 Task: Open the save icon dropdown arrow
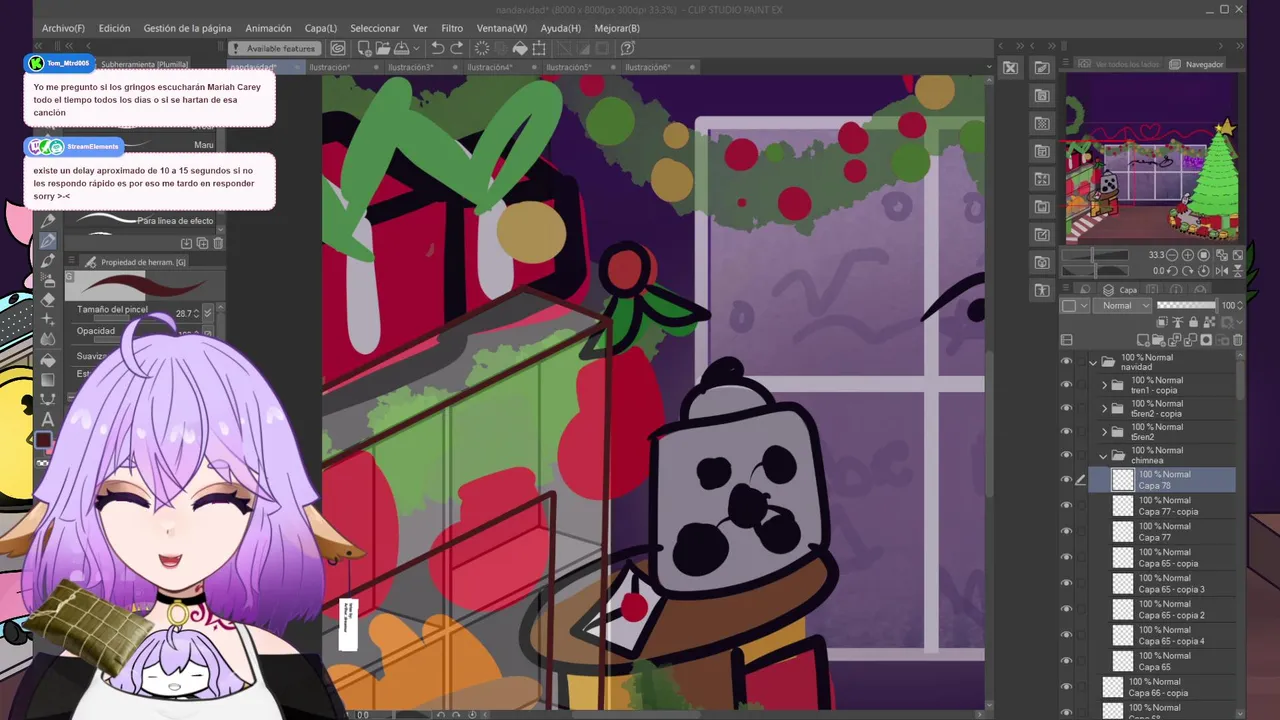point(416,48)
